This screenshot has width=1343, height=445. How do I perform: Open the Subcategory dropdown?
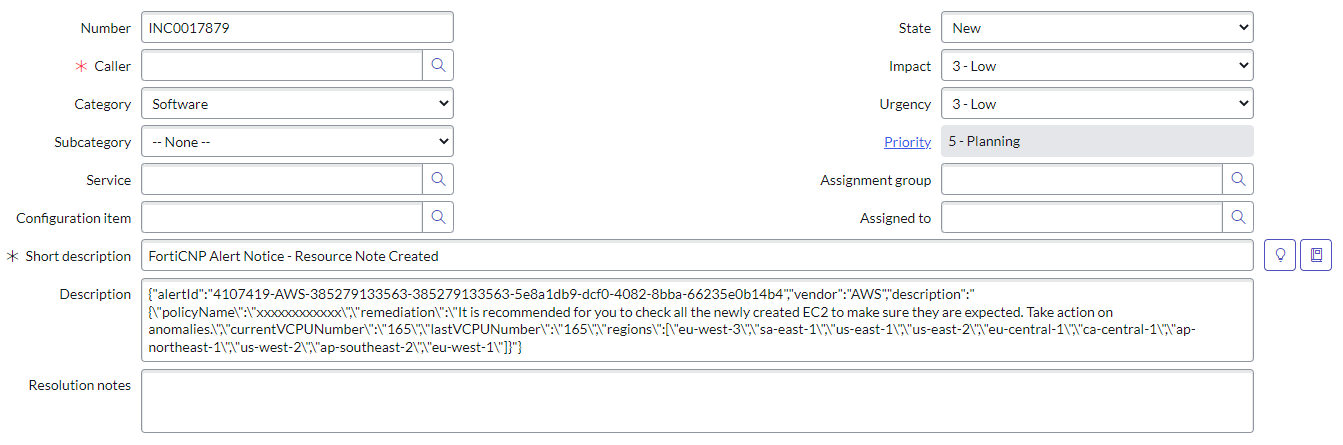297,142
